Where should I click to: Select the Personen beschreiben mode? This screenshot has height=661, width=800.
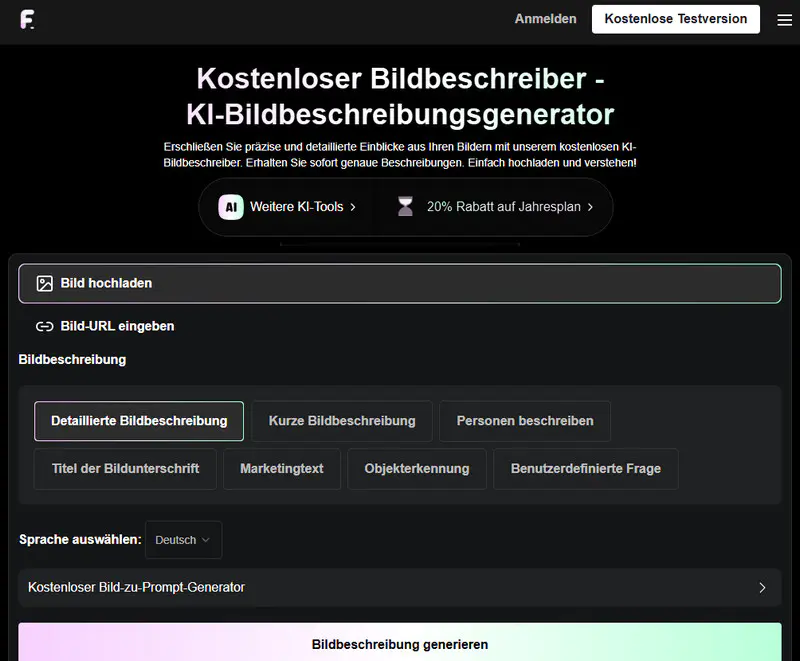pos(524,421)
